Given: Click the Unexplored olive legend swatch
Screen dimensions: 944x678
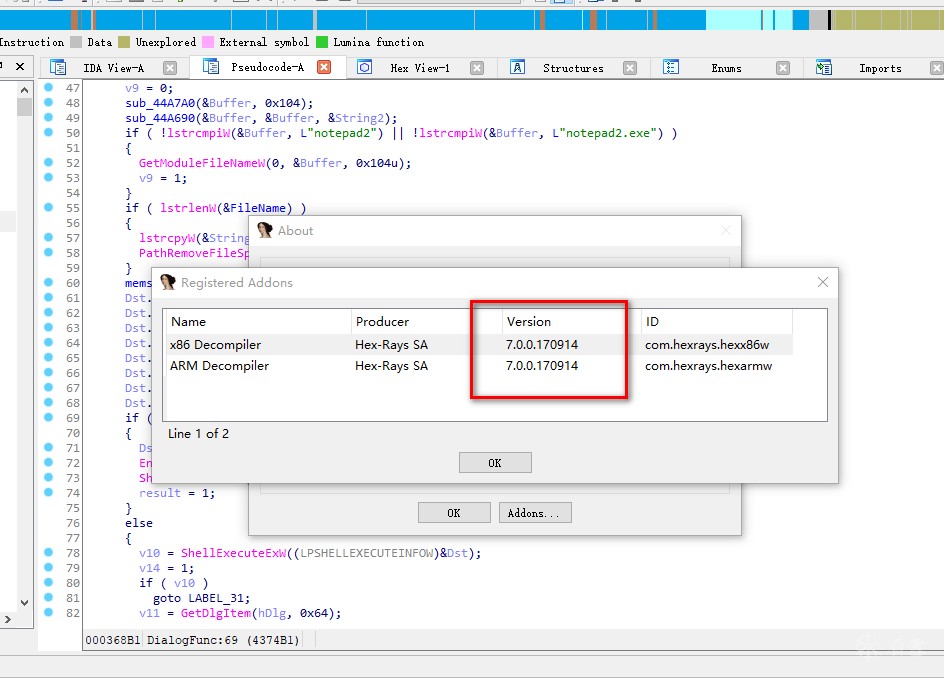Looking at the screenshot, I should pyautogui.click(x=124, y=42).
